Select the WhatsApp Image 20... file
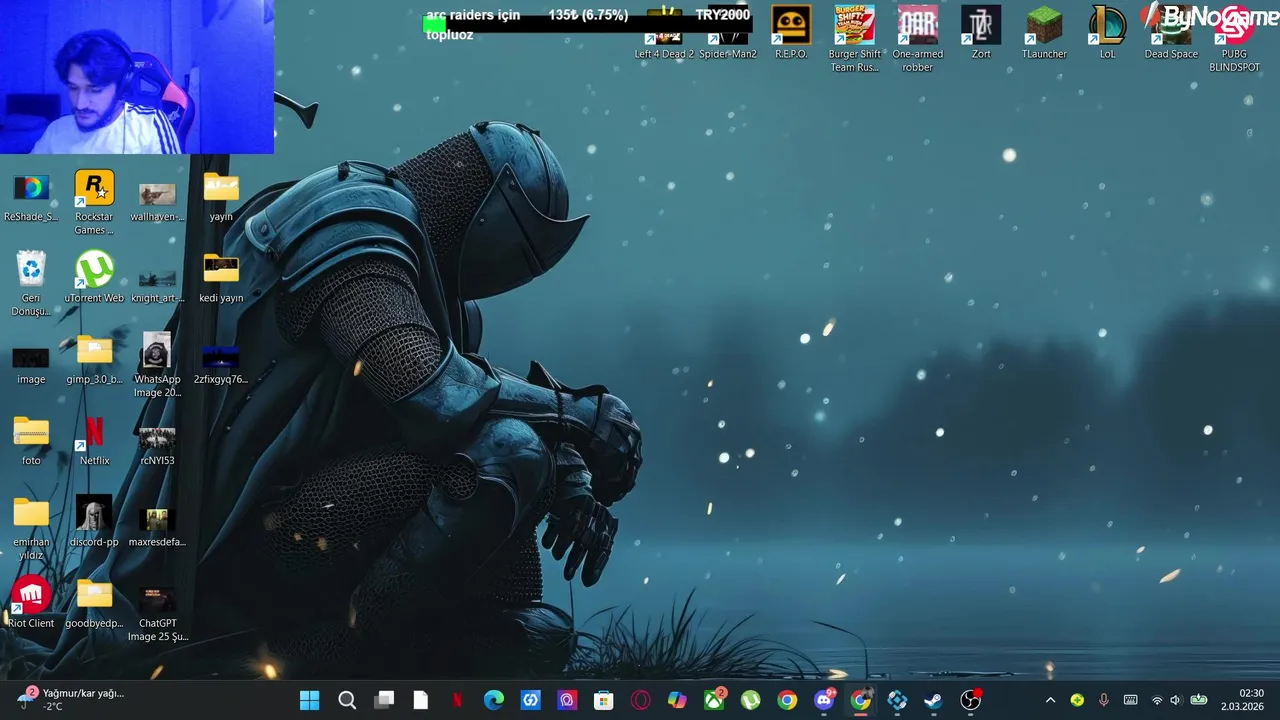Screen dimensions: 1280x720 point(157,365)
